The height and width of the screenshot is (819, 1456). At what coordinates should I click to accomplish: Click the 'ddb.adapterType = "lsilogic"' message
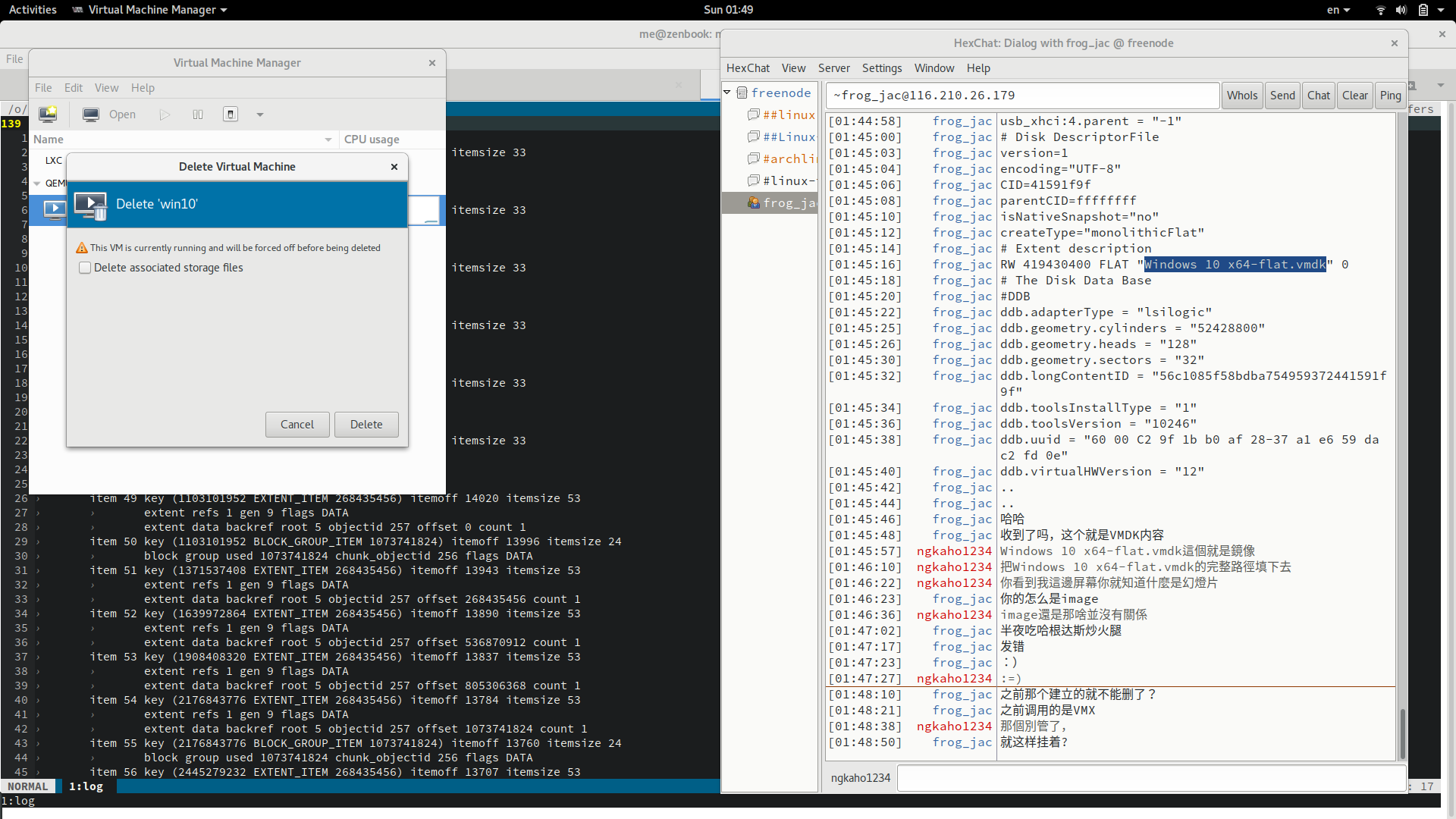(1106, 312)
